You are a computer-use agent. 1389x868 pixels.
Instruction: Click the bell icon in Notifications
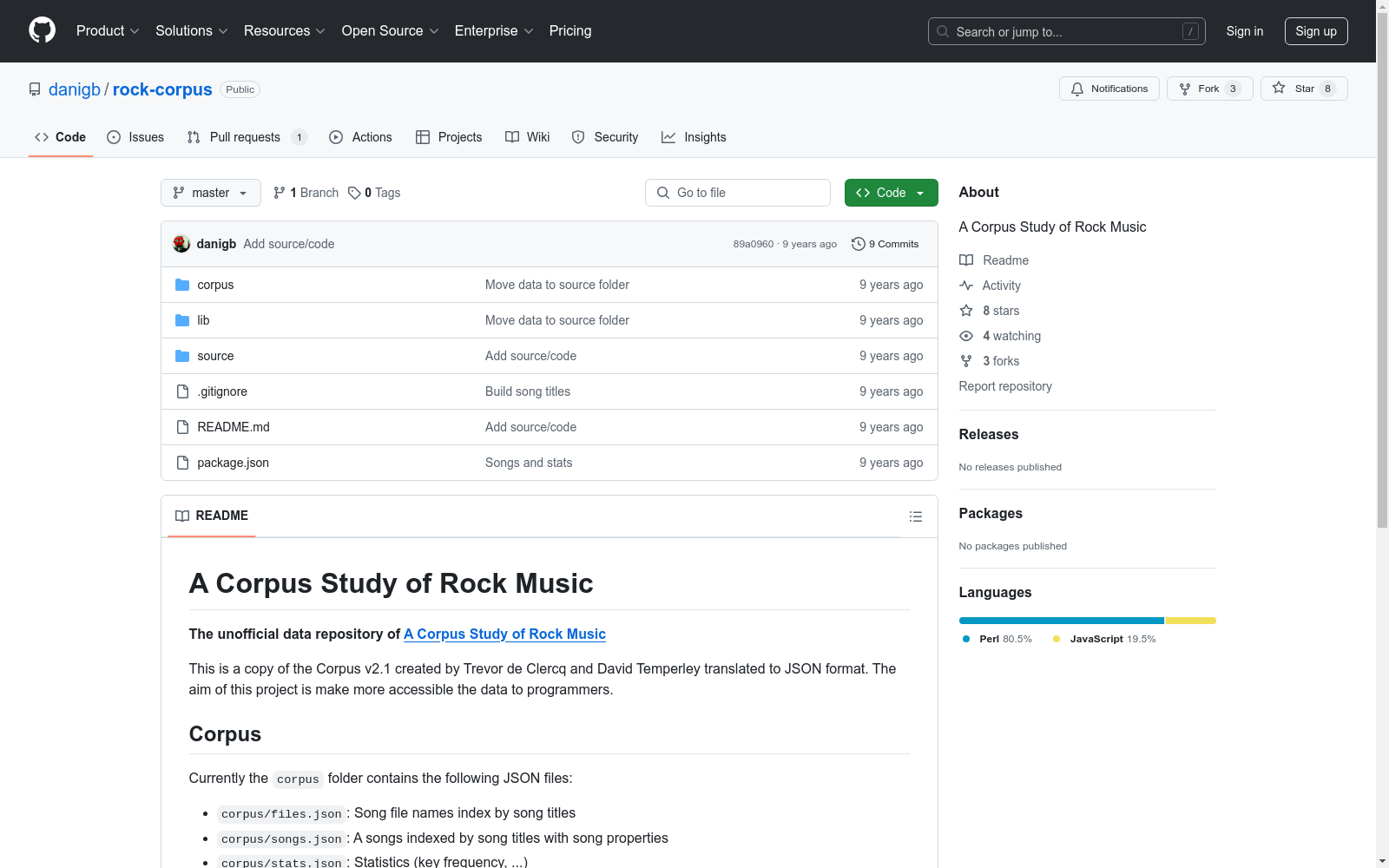1077,89
